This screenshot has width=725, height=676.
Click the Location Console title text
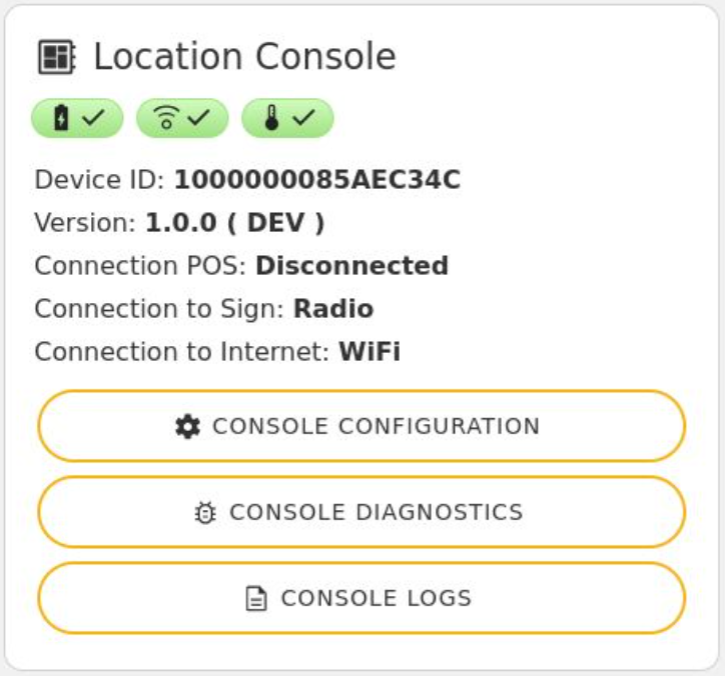pyautogui.click(x=245, y=57)
